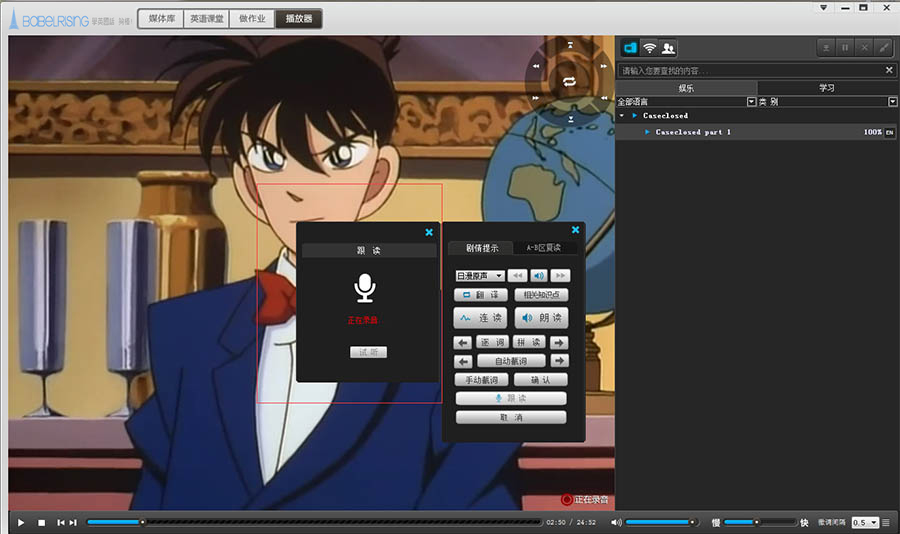Adjust the volume slider
The height and width of the screenshot is (534, 900).
pos(662,522)
